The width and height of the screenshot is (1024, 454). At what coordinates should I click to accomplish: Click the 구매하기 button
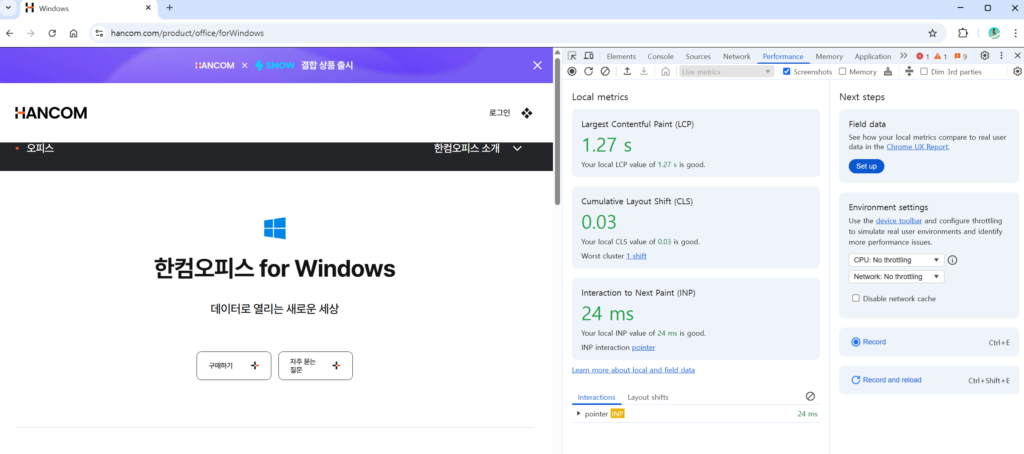coord(234,366)
